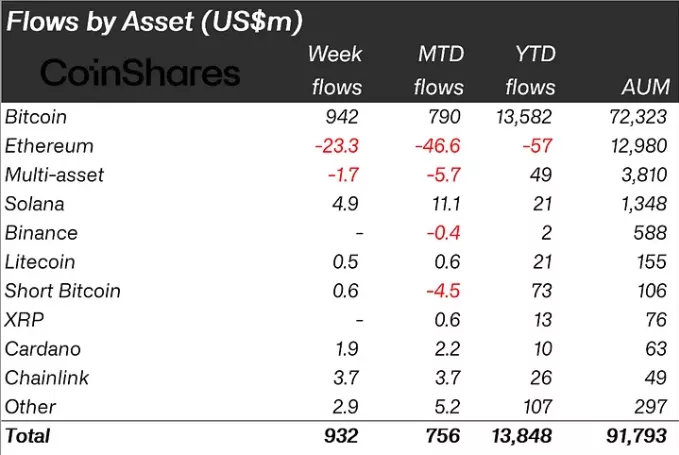Click Ethereum's negative week flow -23.3
Viewport: 679px width, 455px height.
pyautogui.click(x=338, y=146)
